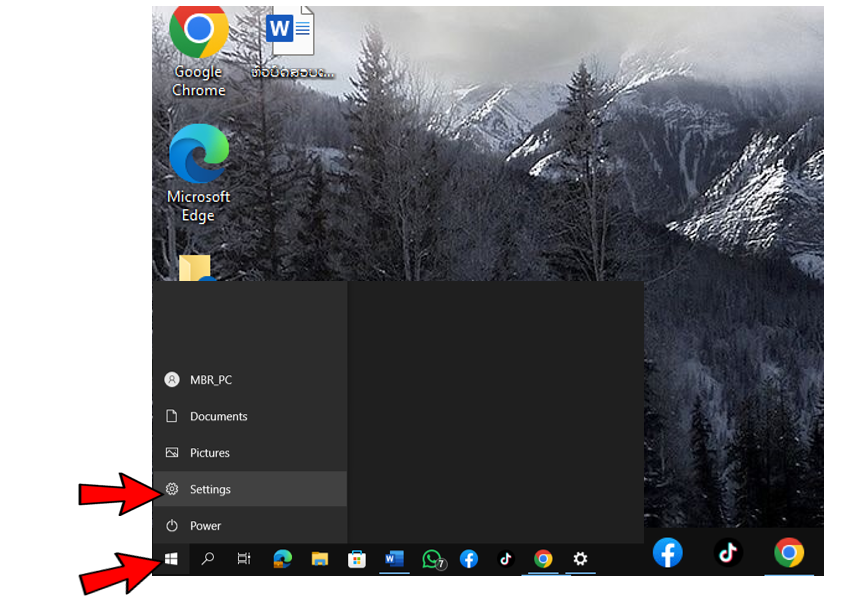The width and height of the screenshot is (846, 596).
Task: Switch to Word on the taskbar
Action: coord(394,559)
